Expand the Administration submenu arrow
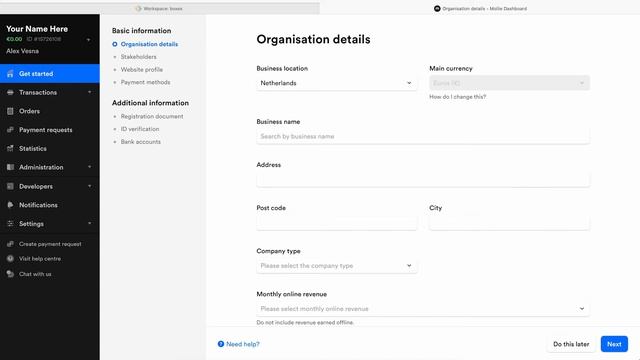 tap(89, 167)
